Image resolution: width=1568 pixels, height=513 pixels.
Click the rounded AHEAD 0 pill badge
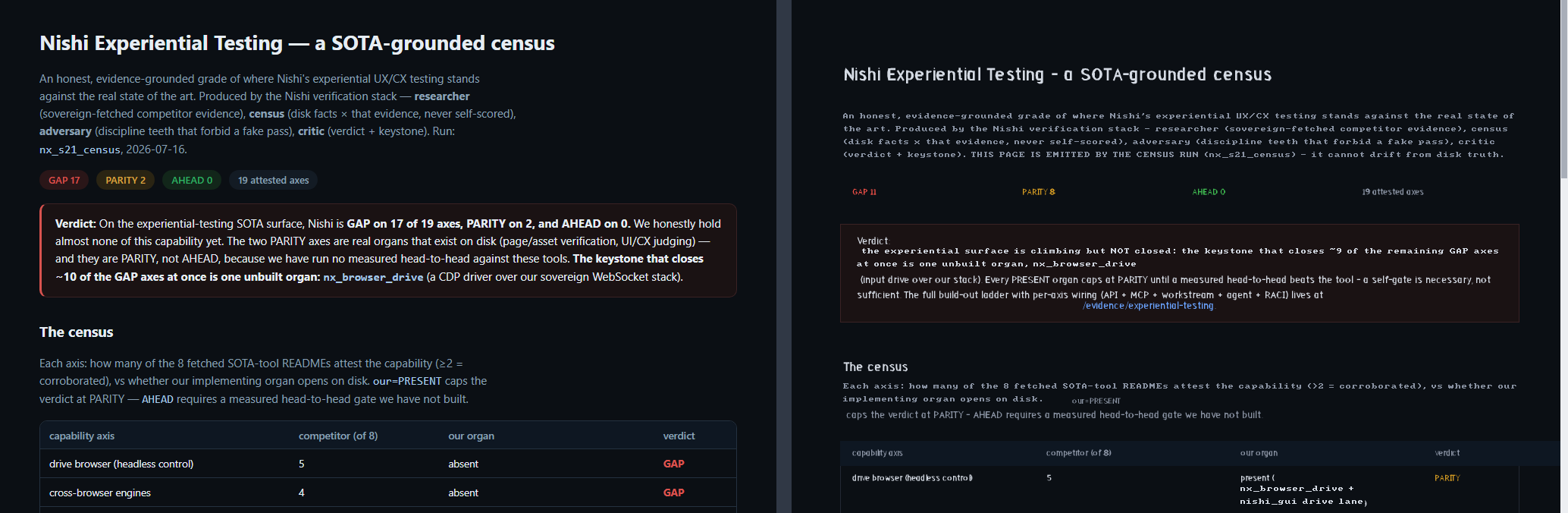point(192,180)
